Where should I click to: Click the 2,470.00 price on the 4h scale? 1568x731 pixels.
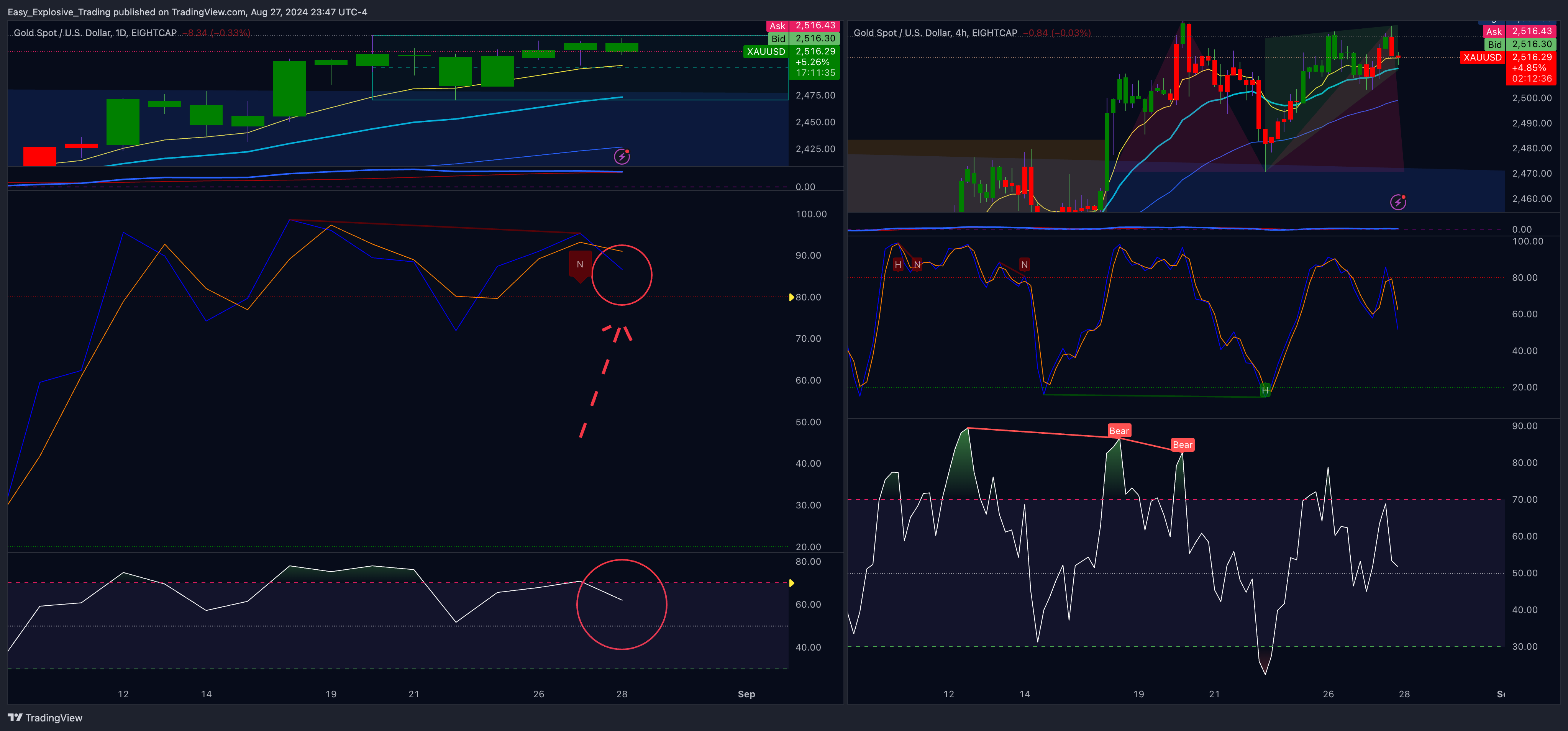[1532, 174]
